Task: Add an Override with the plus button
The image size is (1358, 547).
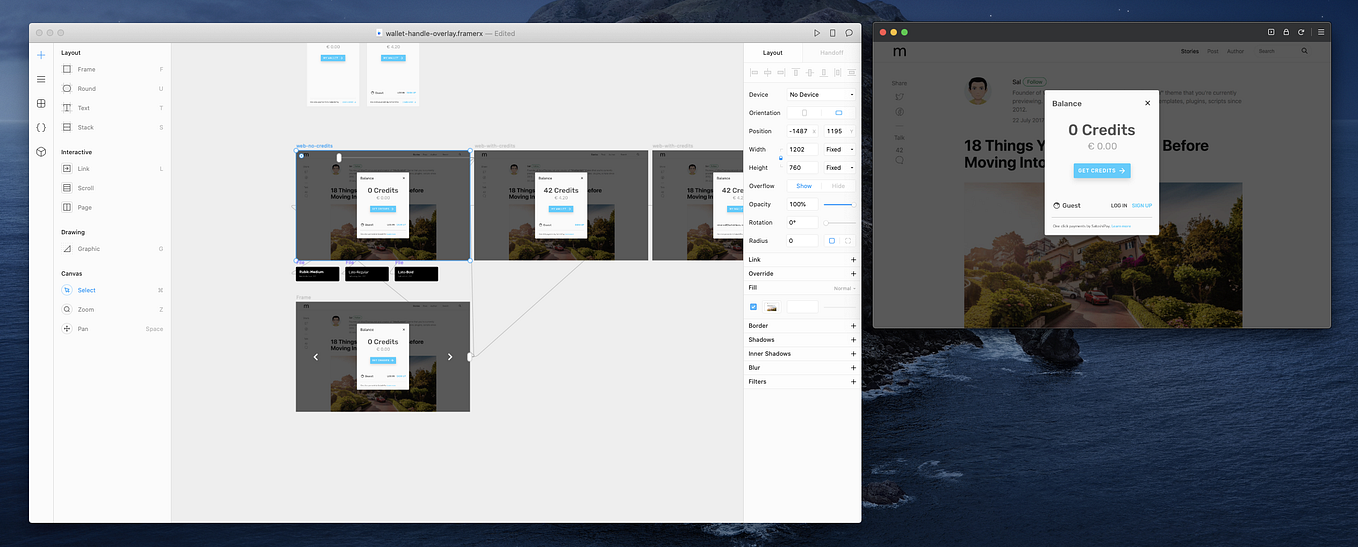Action: coord(853,273)
